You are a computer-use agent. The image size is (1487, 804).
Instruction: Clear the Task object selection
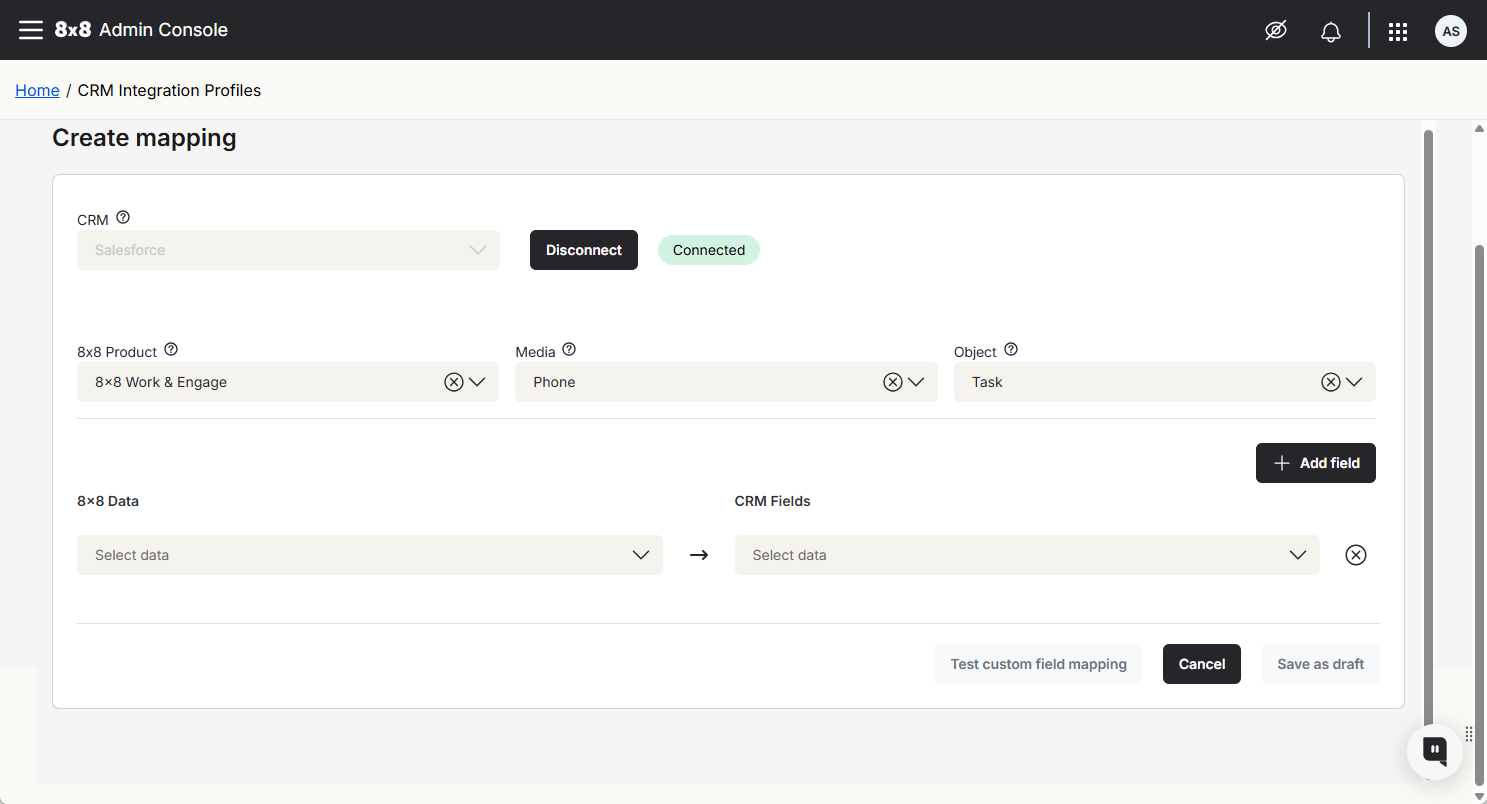pos(1331,382)
